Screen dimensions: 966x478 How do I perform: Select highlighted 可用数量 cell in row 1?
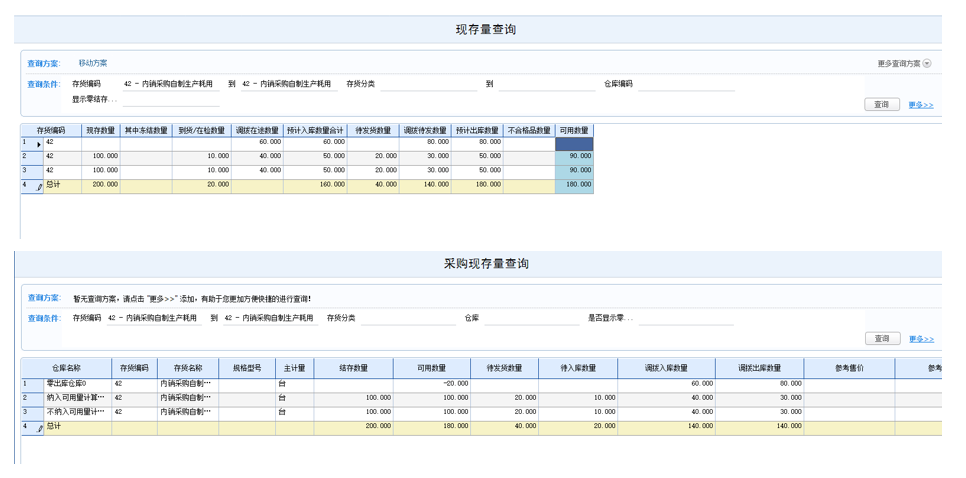click(x=574, y=144)
